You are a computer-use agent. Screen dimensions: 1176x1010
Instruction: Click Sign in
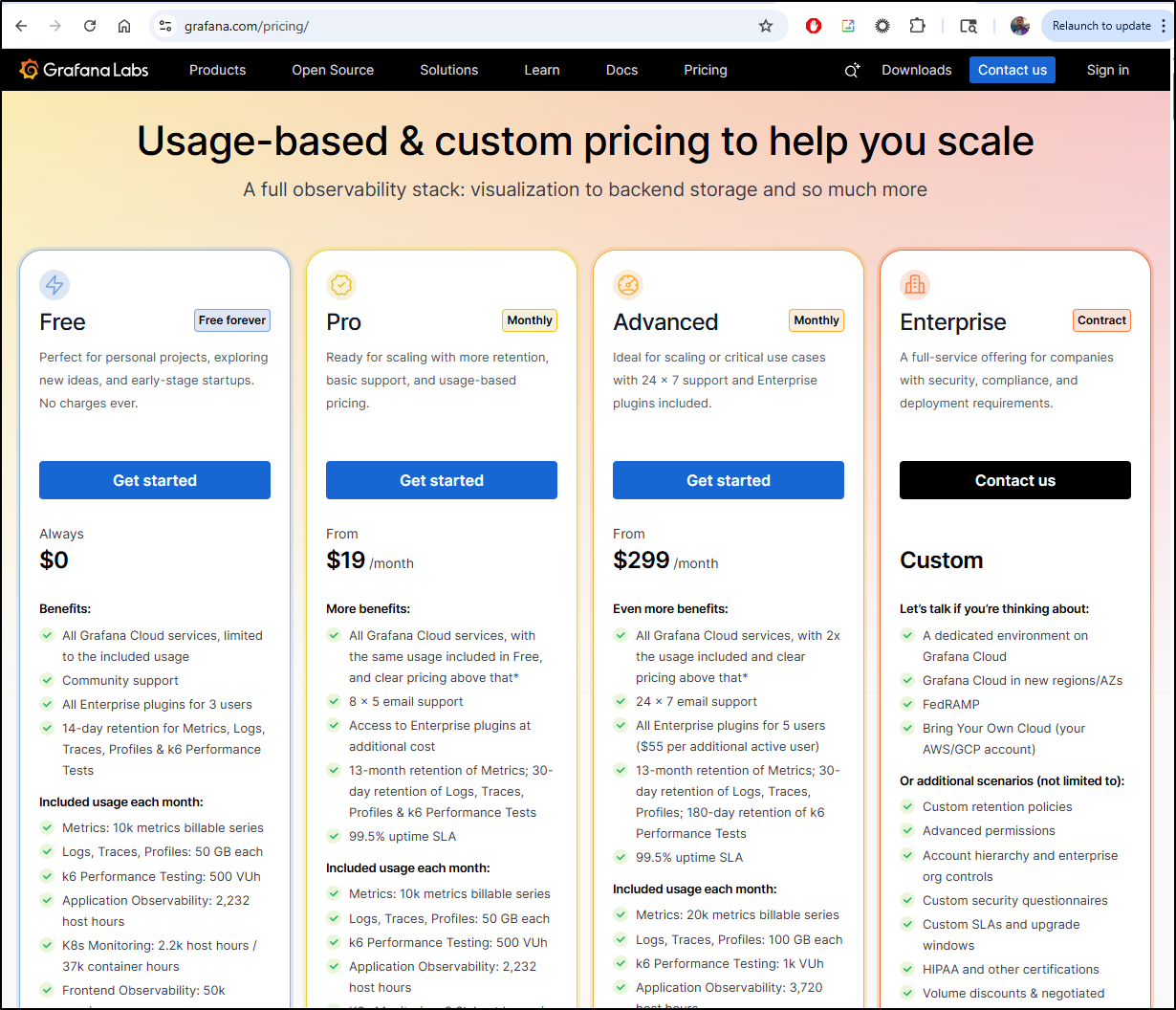pos(1108,70)
